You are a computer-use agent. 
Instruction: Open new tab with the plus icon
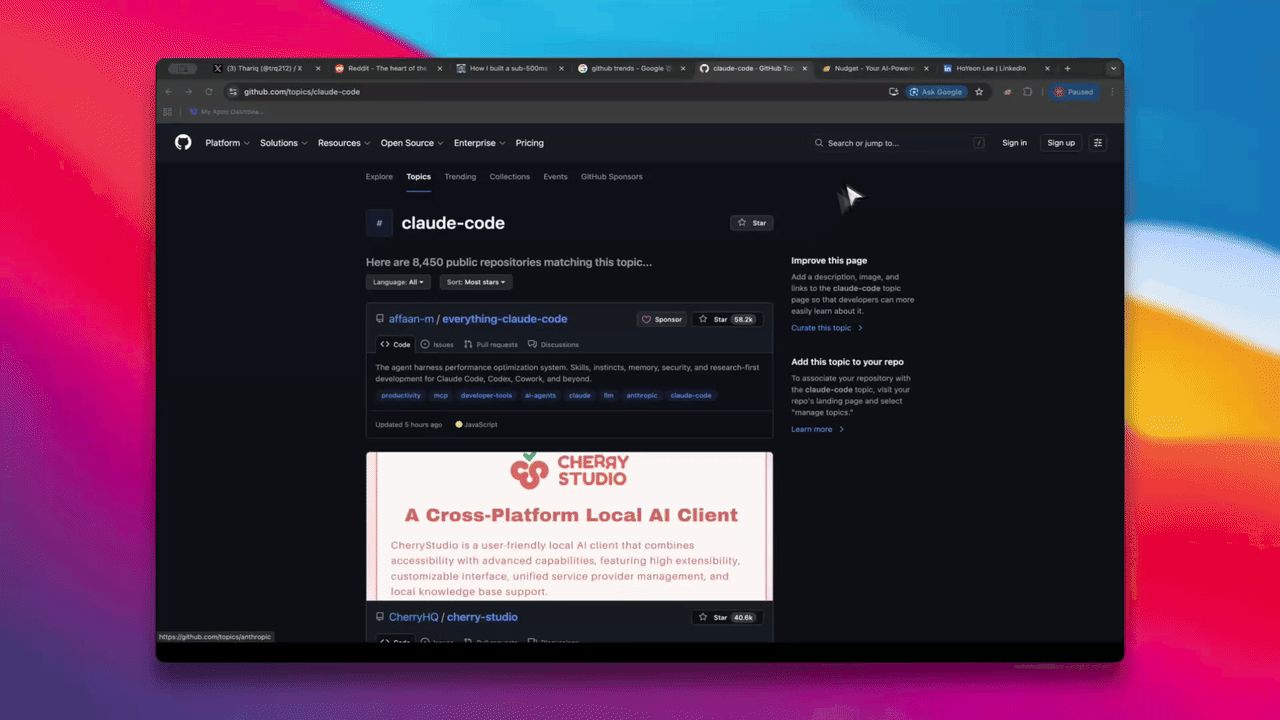tap(1067, 69)
